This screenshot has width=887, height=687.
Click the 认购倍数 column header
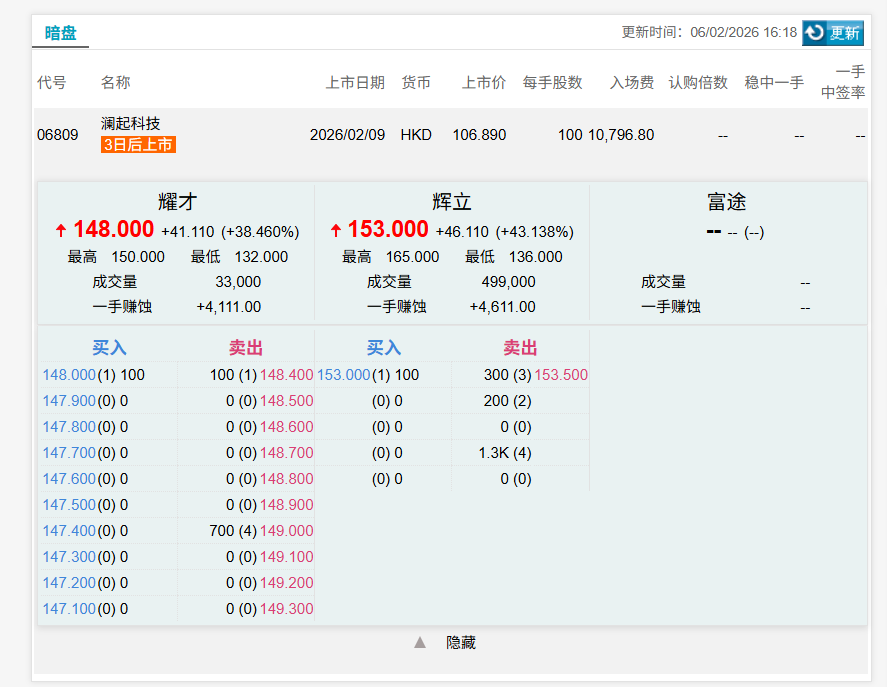698,82
